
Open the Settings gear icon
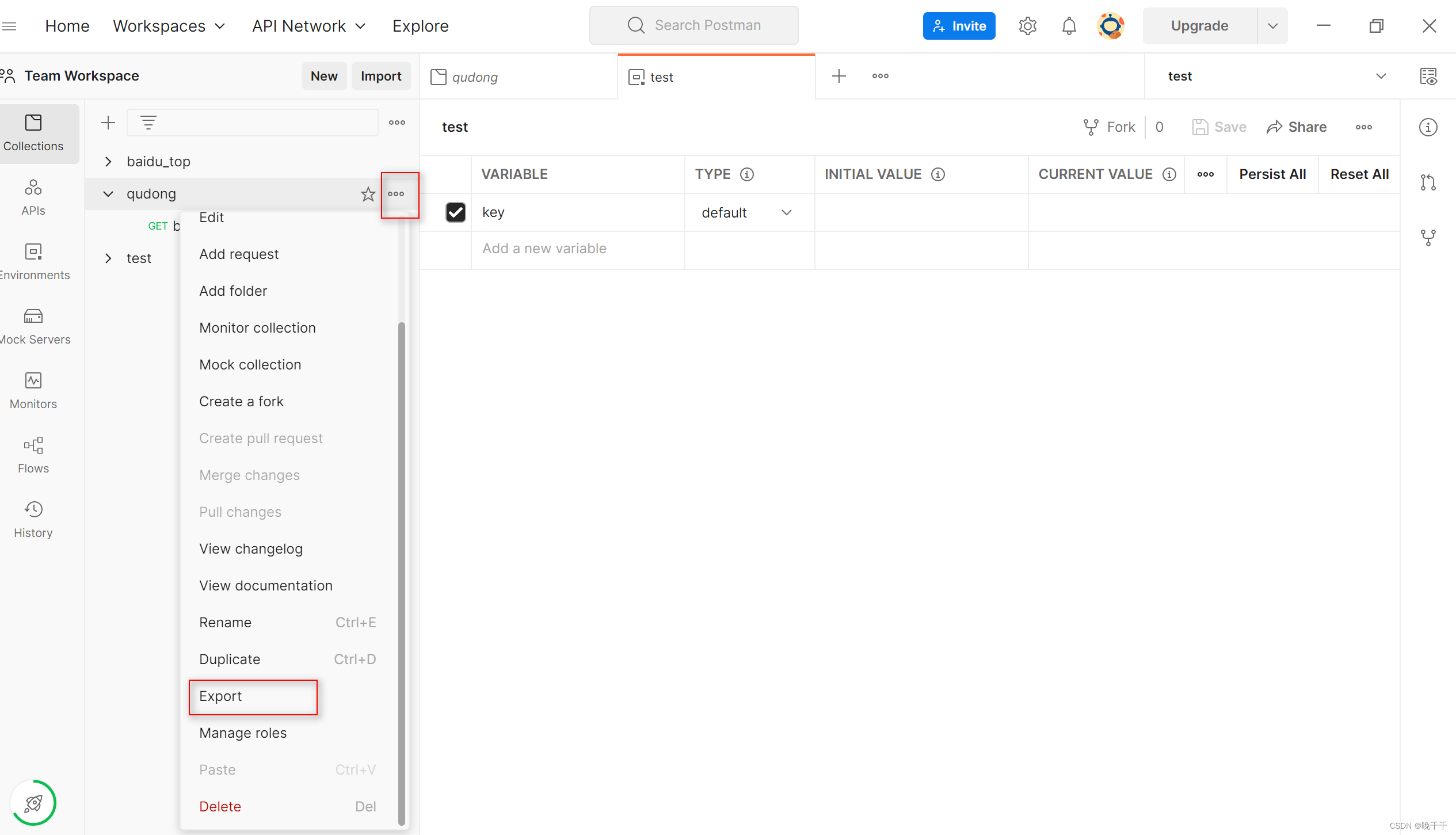pos(1027,26)
